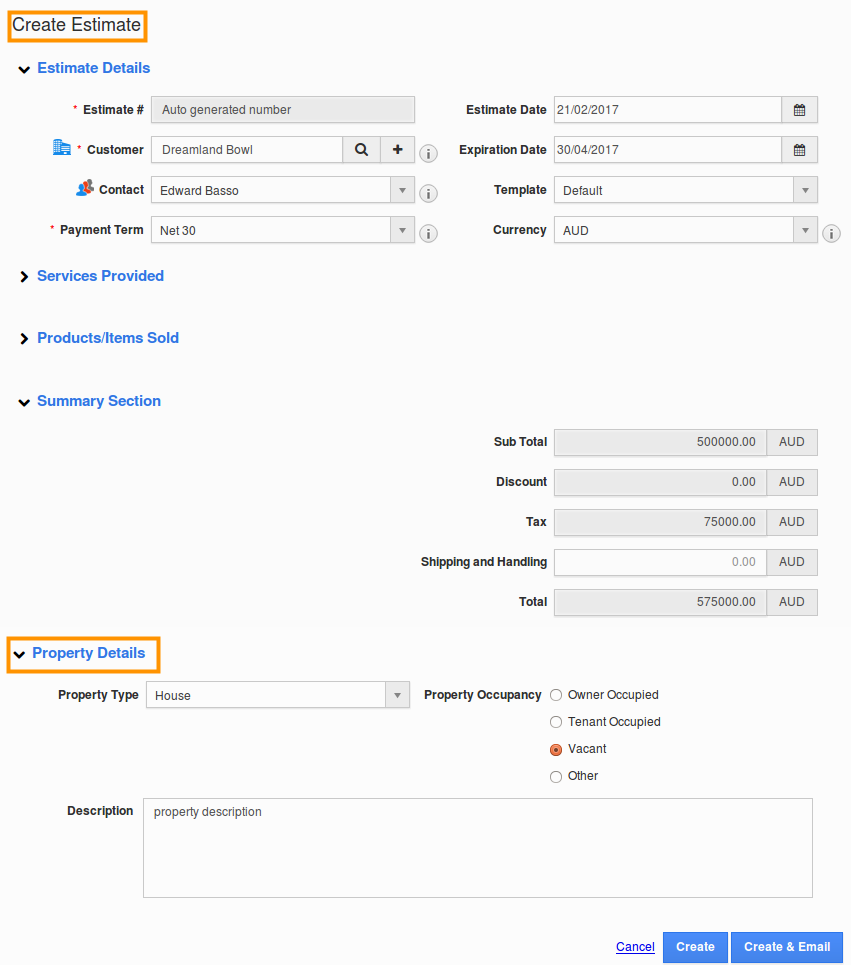Image resolution: width=851 pixels, height=967 pixels.
Task: Click the plus icon to add customer
Action: (397, 150)
